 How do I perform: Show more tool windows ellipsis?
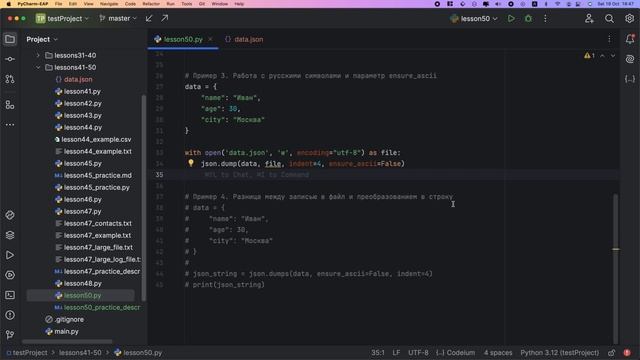tap(10, 124)
